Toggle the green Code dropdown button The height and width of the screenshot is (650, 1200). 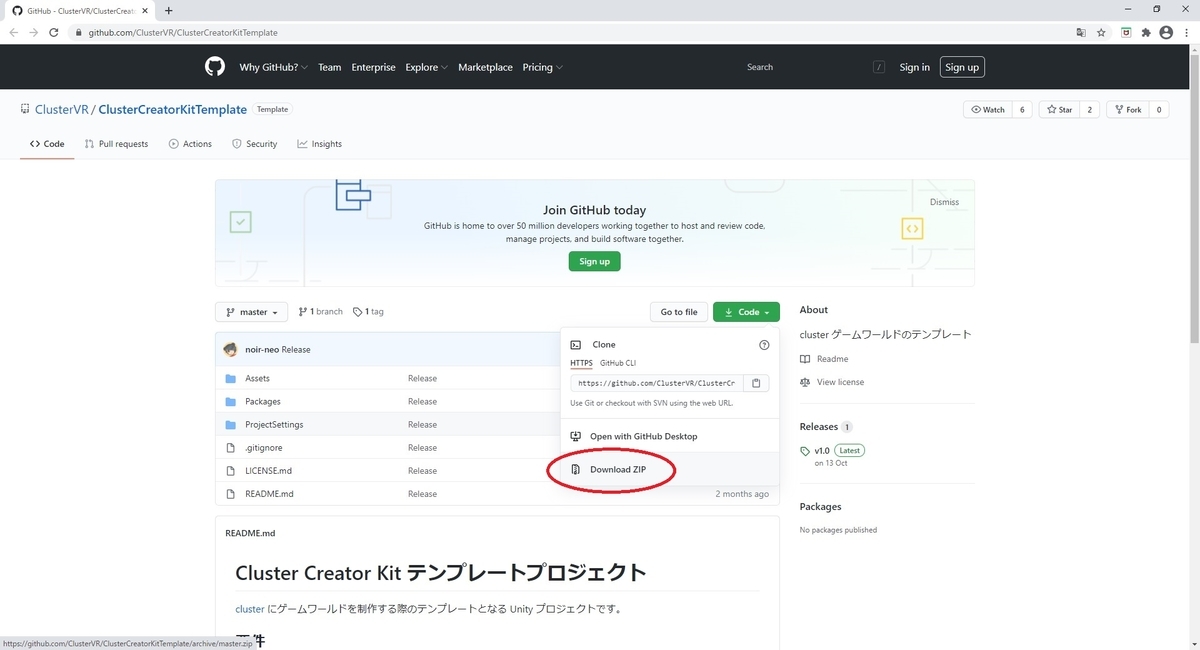point(746,312)
